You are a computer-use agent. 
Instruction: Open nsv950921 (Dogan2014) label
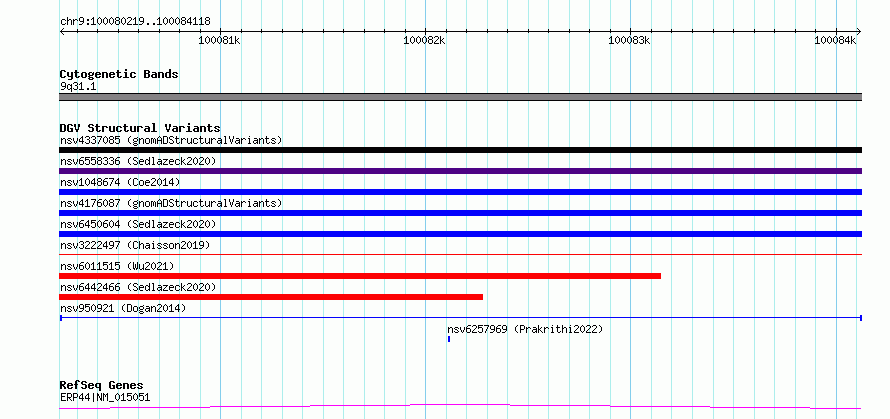pos(123,308)
